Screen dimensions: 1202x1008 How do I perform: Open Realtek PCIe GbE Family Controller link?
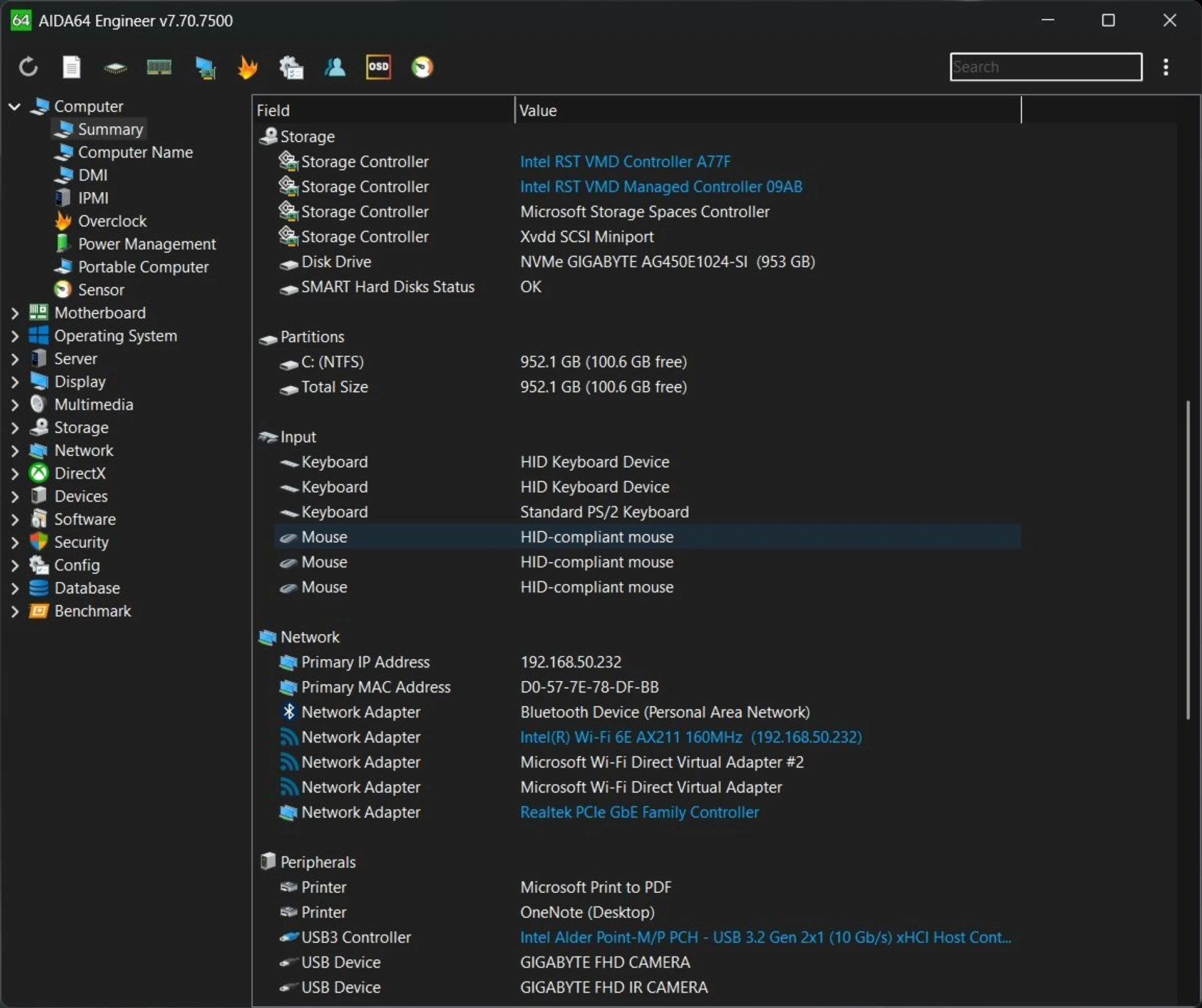pos(639,812)
